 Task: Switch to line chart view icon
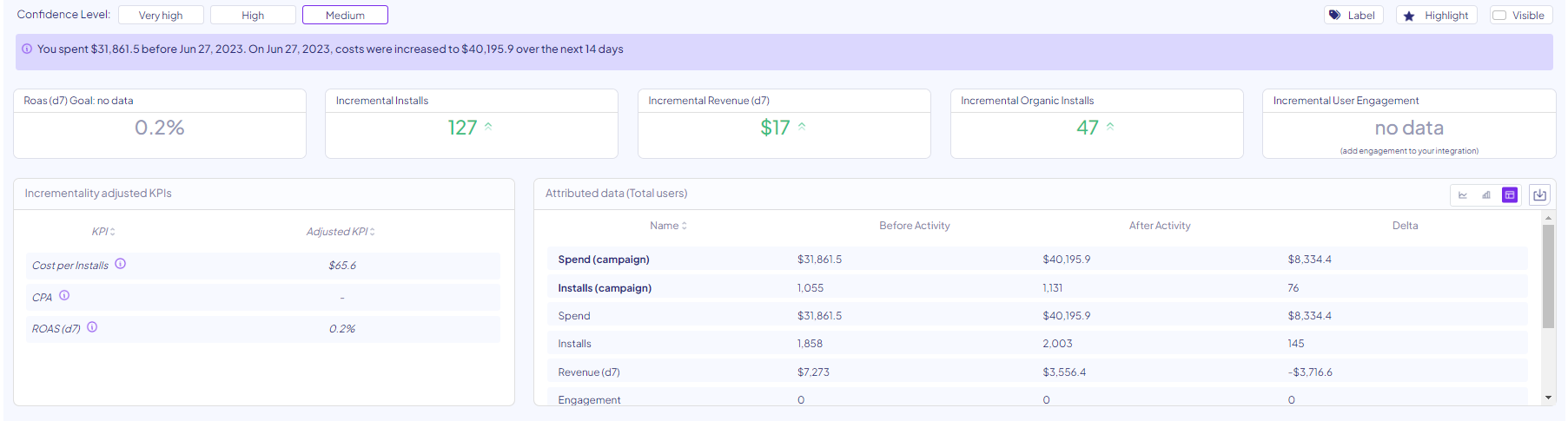pyautogui.click(x=1463, y=195)
